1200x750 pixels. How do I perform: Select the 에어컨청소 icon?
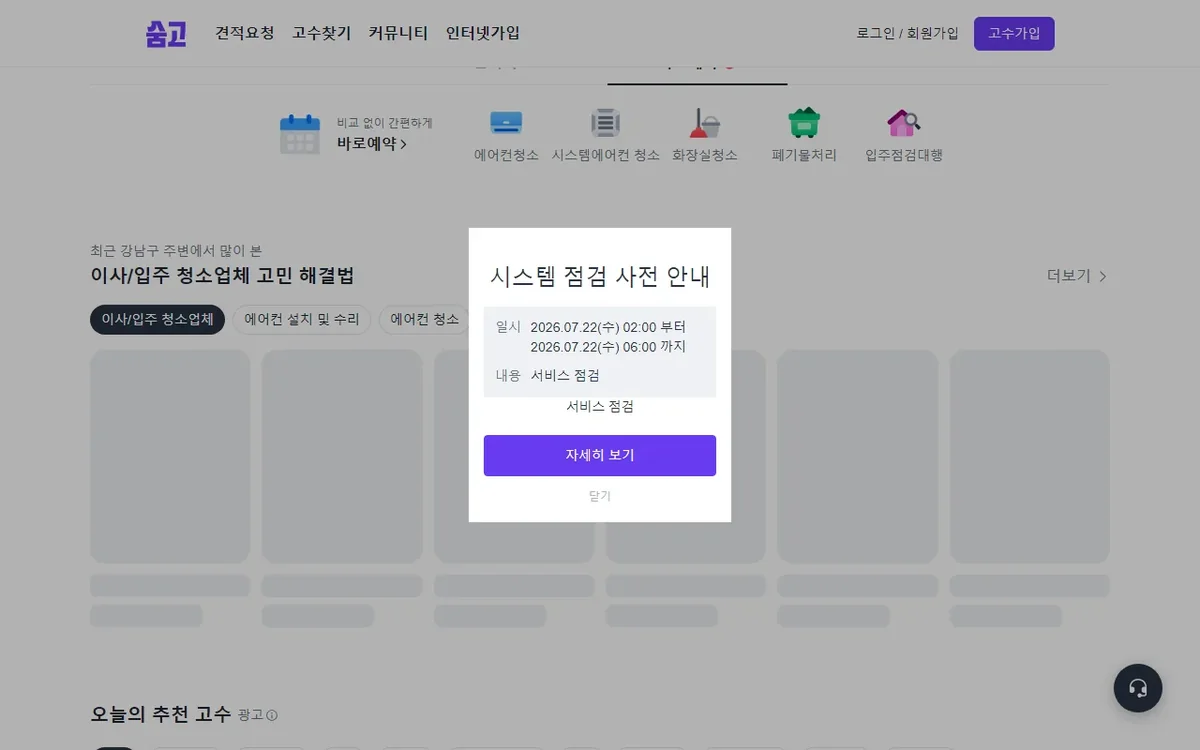click(506, 123)
